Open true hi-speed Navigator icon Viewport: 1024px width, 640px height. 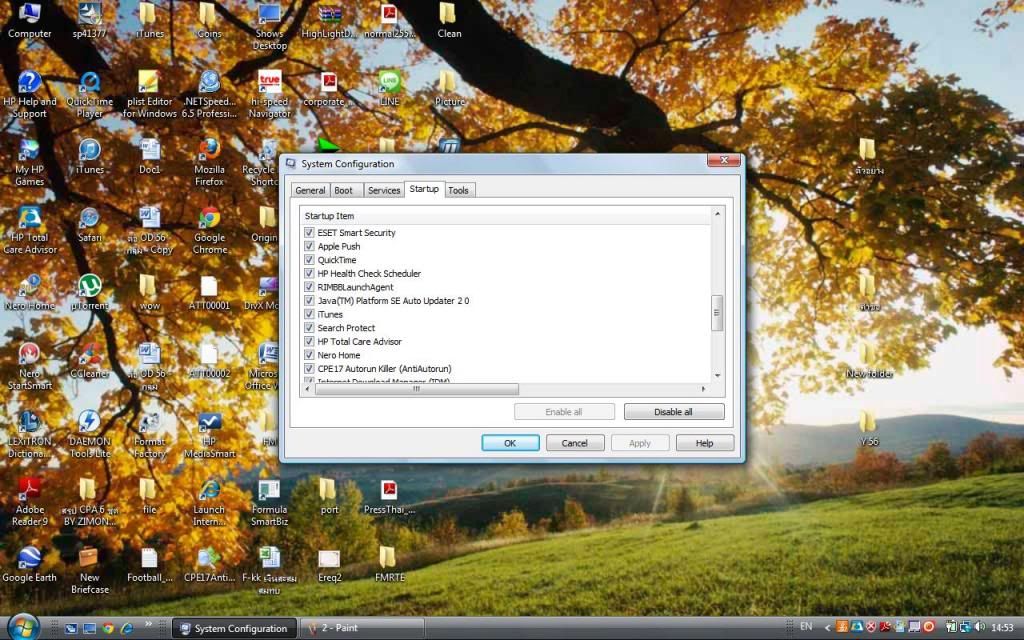tap(270, 94)
